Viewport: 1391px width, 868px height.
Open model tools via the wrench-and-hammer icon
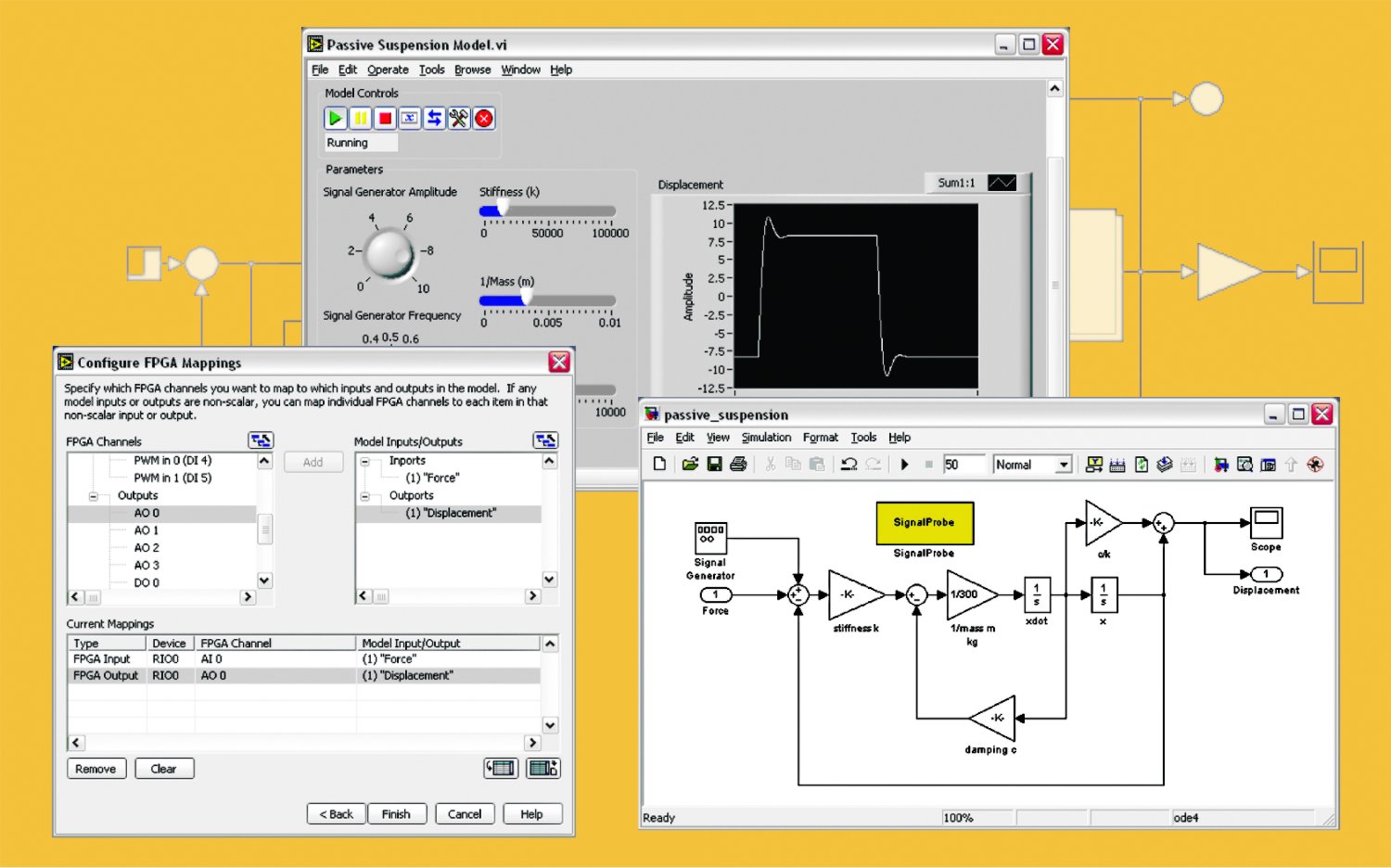coord(457,118)
